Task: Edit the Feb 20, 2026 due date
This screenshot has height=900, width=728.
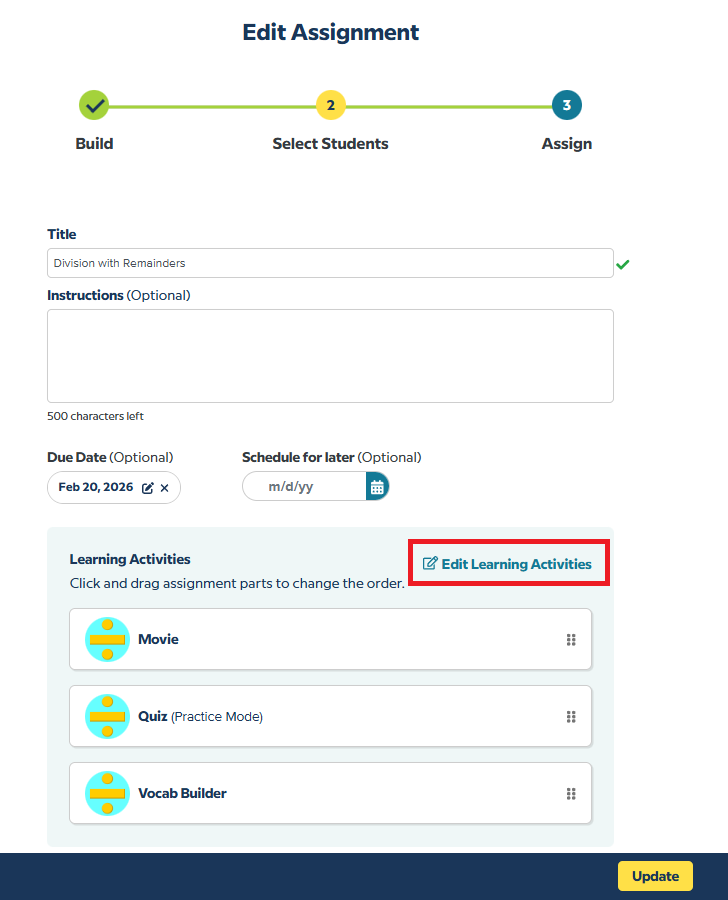Action: (148, 488)
